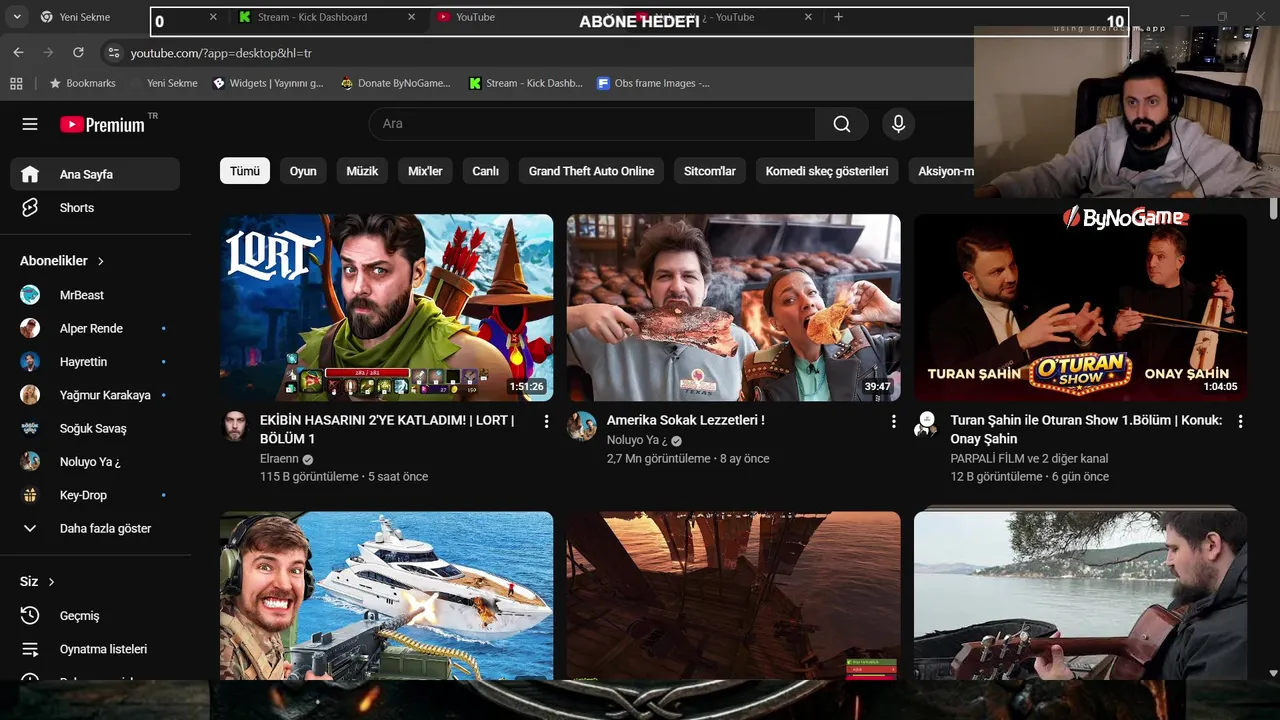1280x720 pixels.
Task: Select the Tümü filter chip
Action: 245,171
